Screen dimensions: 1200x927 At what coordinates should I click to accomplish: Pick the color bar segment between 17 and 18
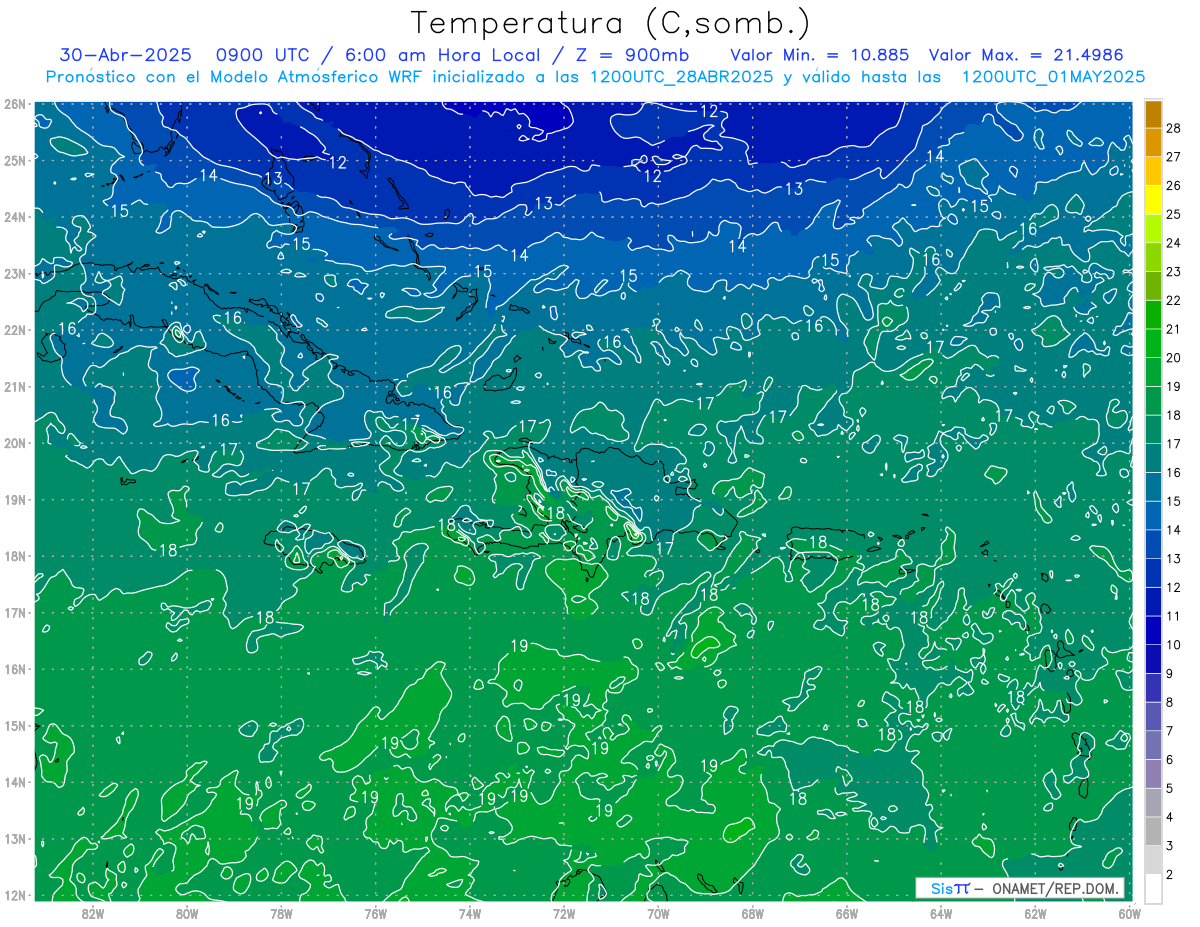[1153, 430]
